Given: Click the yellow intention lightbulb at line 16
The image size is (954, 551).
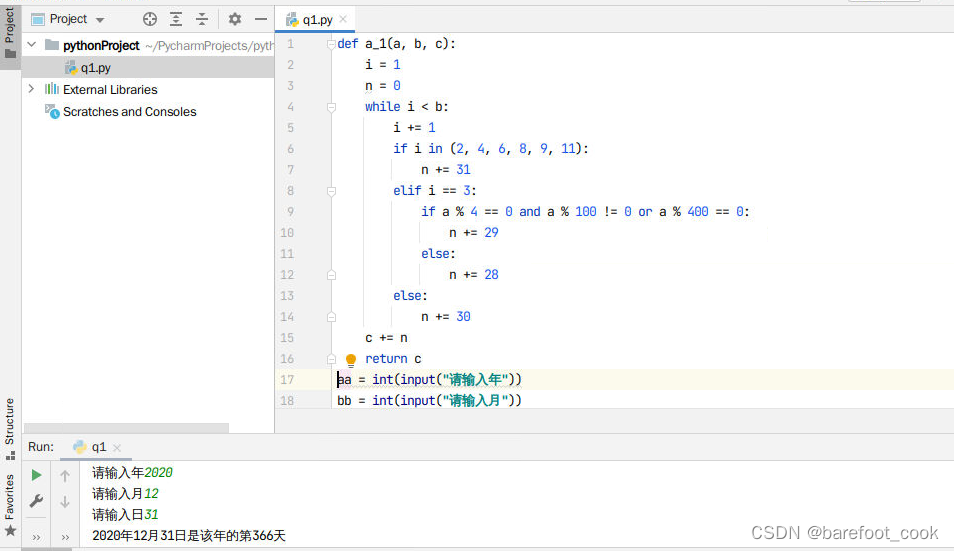Looking at the screenshot, I should tap(350, 359).
